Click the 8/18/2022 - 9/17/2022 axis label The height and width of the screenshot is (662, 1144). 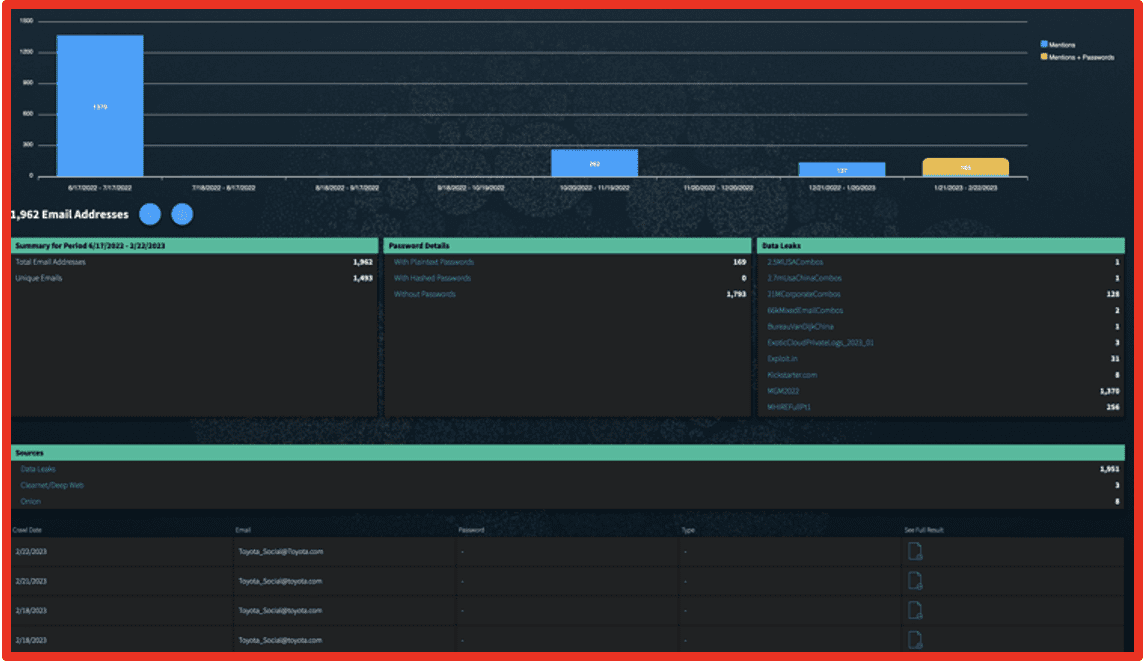(x=347, y=188)
